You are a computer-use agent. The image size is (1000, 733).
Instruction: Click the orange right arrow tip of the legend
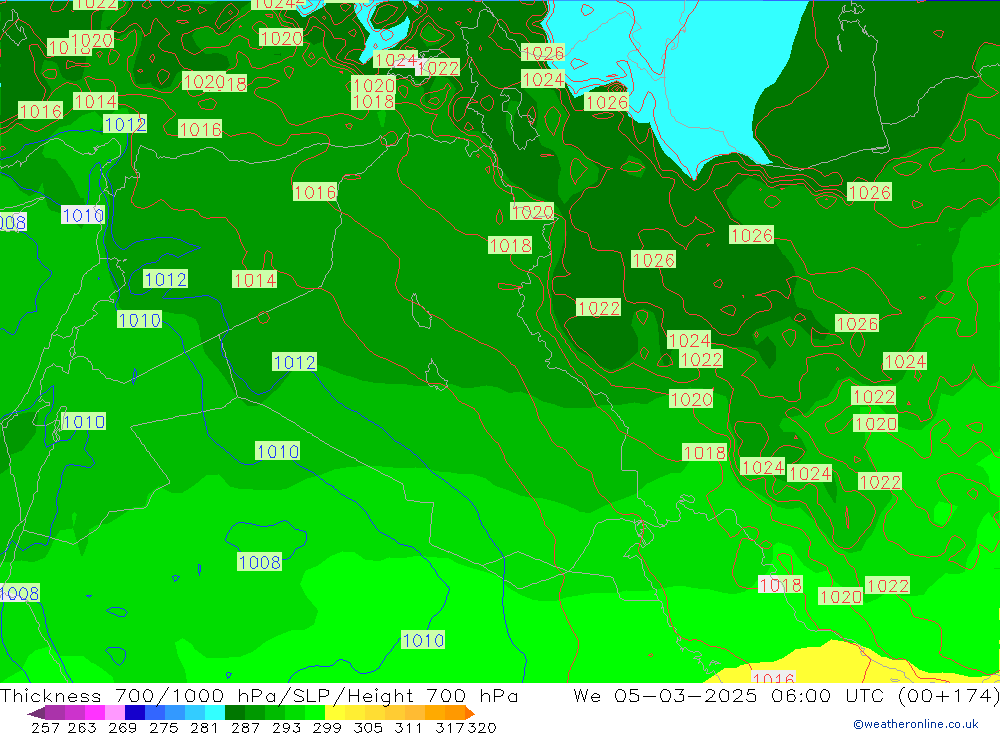click(470, 713)
